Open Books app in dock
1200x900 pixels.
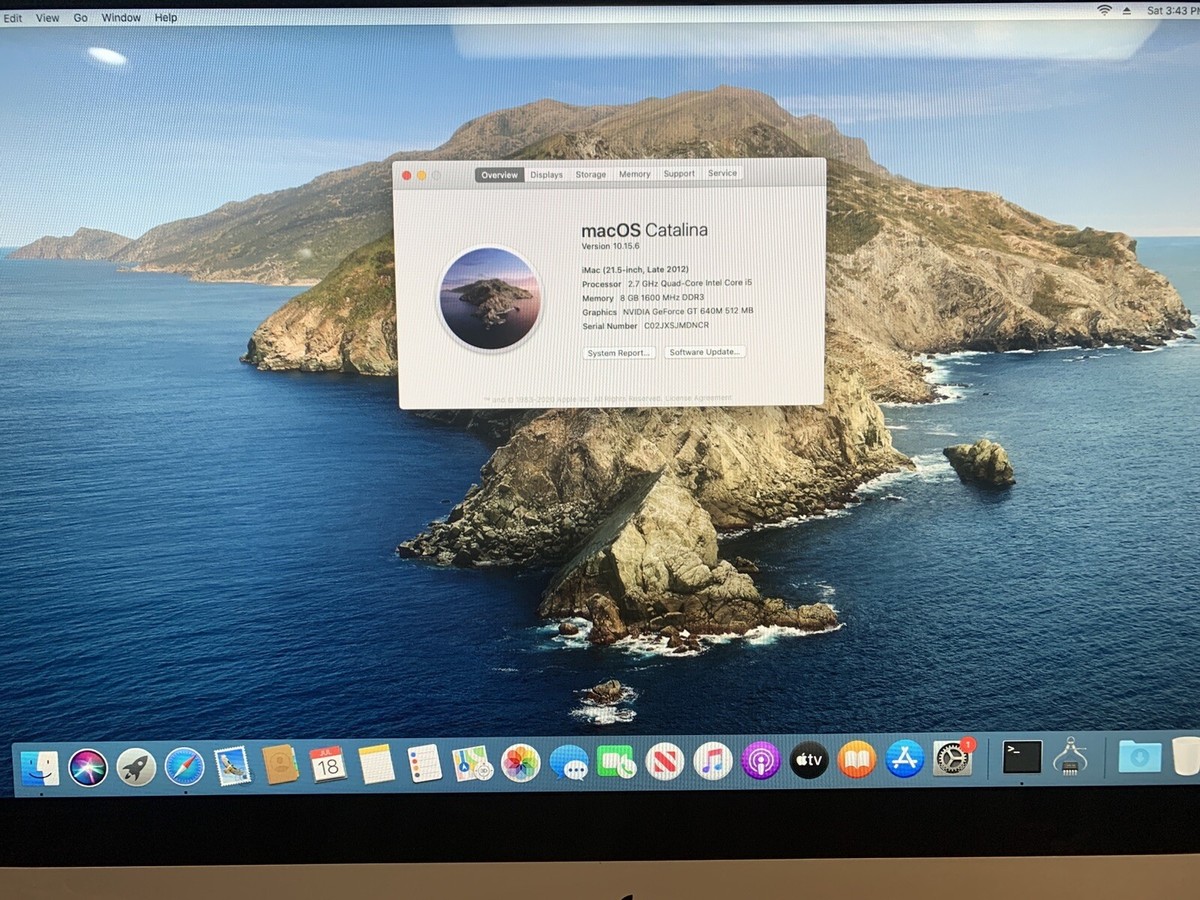(857, 760)
